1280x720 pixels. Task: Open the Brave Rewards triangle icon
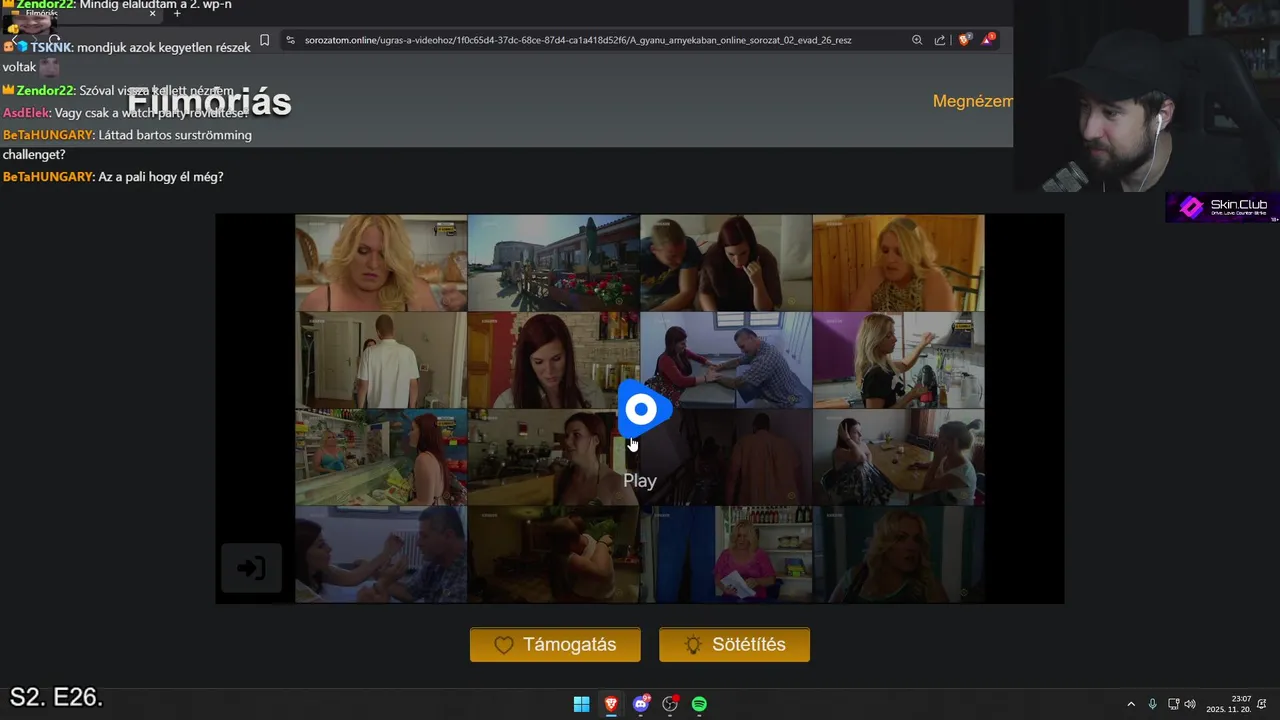coord(988,40)
